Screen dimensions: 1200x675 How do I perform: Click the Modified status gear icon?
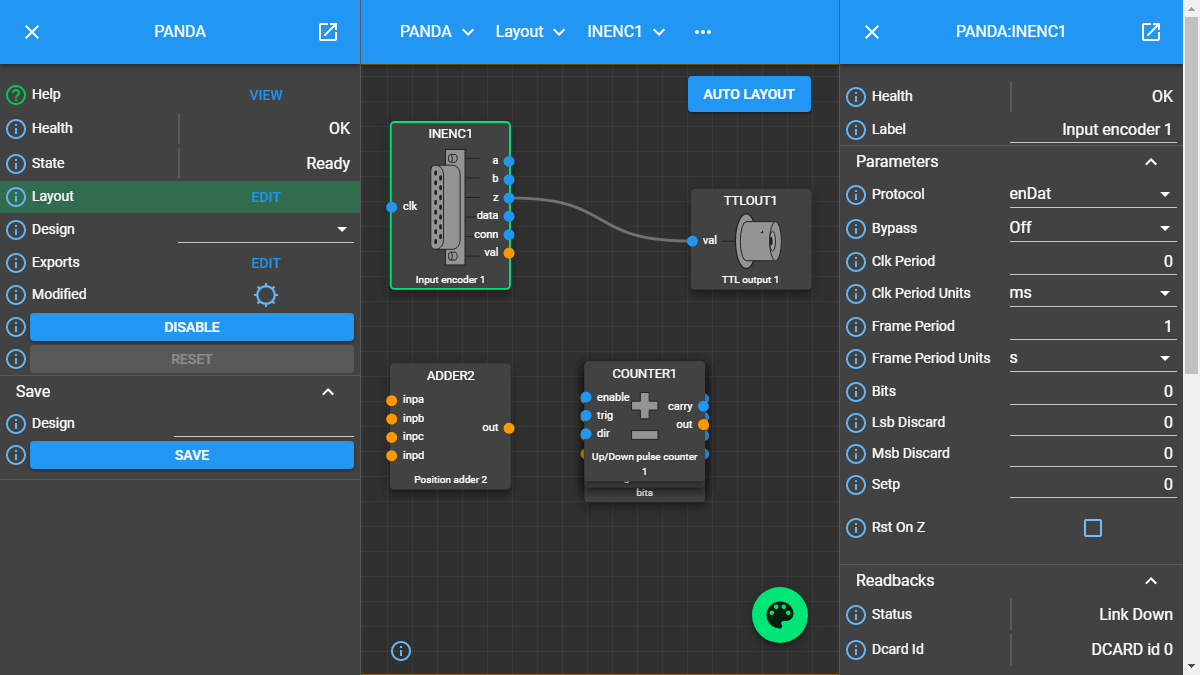266,295
